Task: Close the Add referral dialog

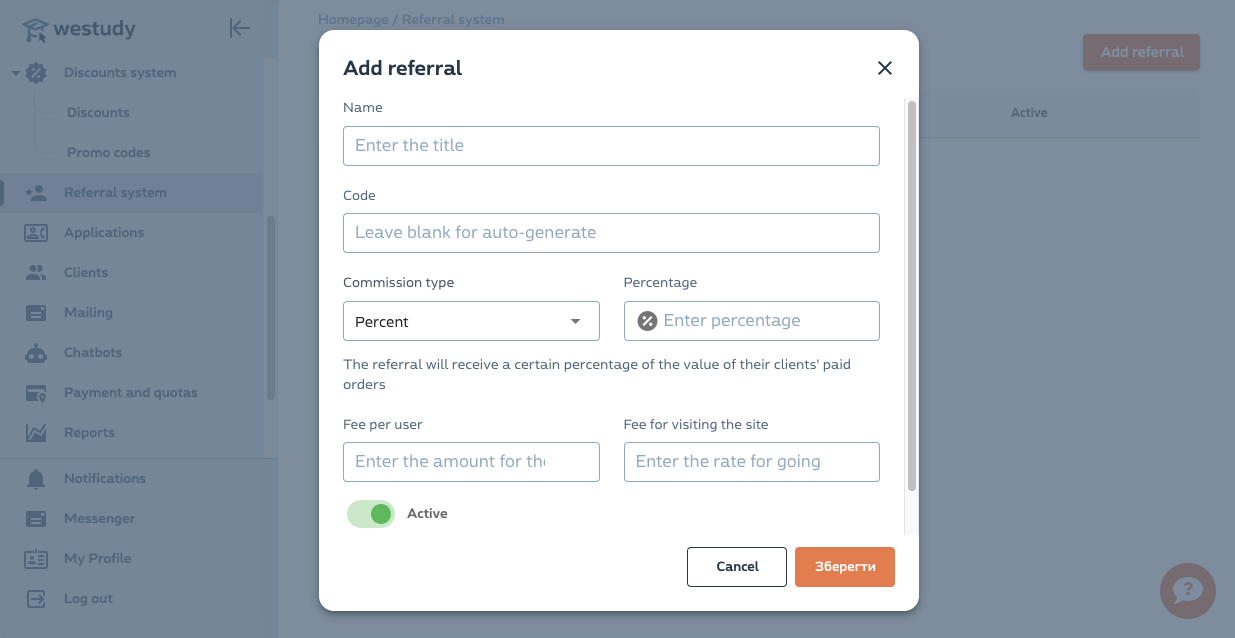Action: [x=884, y=68]
